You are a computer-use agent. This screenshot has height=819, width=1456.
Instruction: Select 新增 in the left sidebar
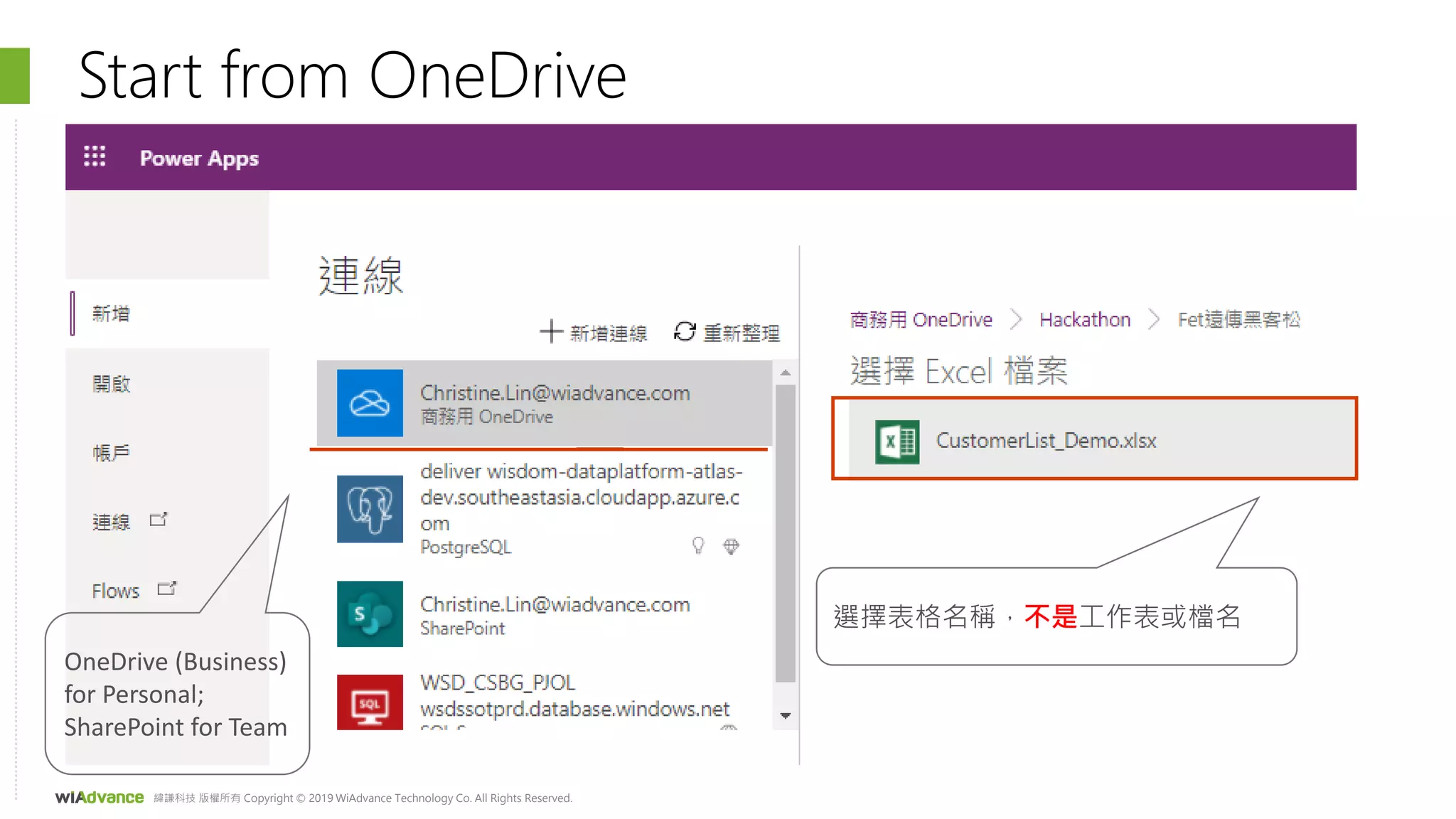111,314
